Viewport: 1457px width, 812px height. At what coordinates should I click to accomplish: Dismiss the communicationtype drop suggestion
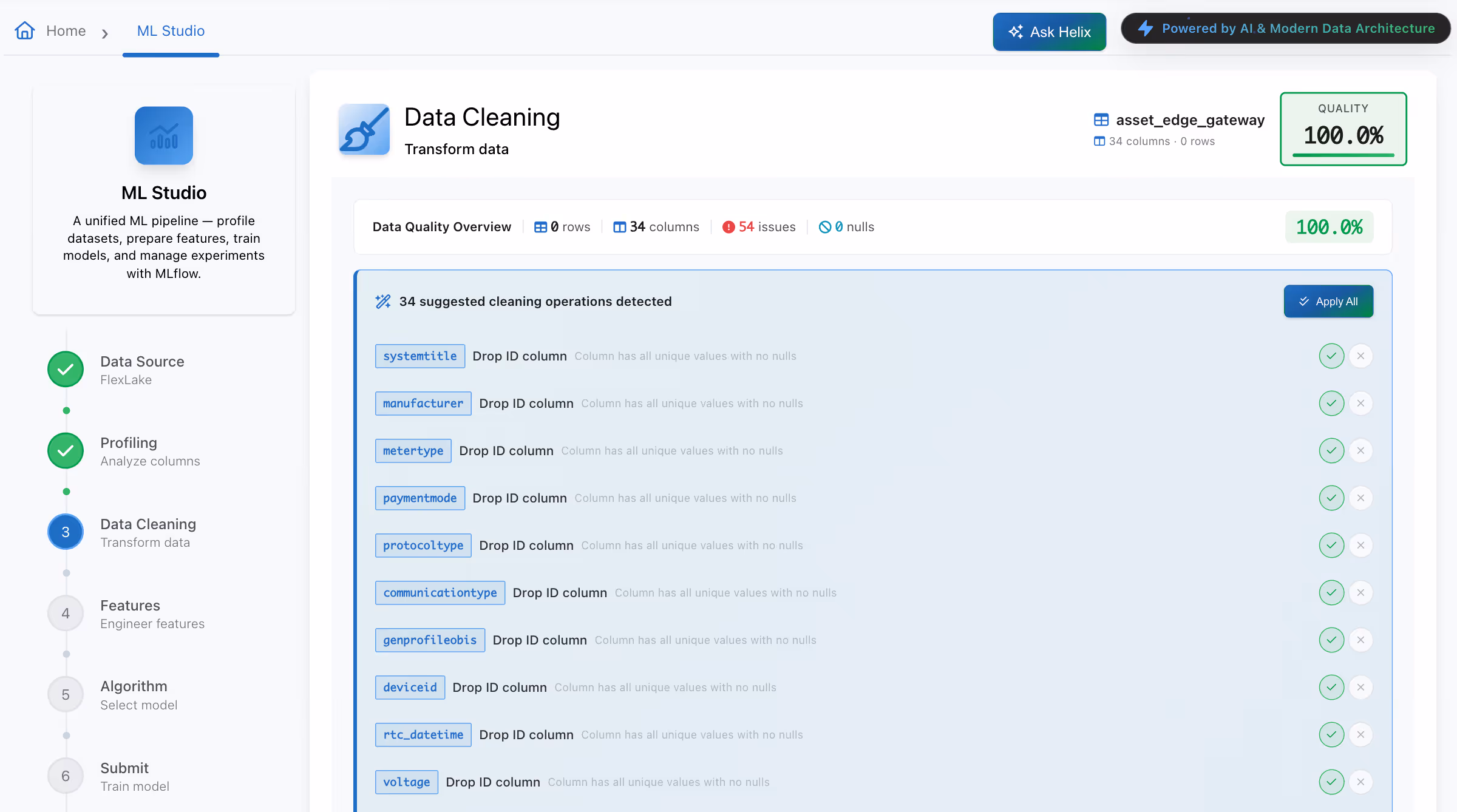1361,593
